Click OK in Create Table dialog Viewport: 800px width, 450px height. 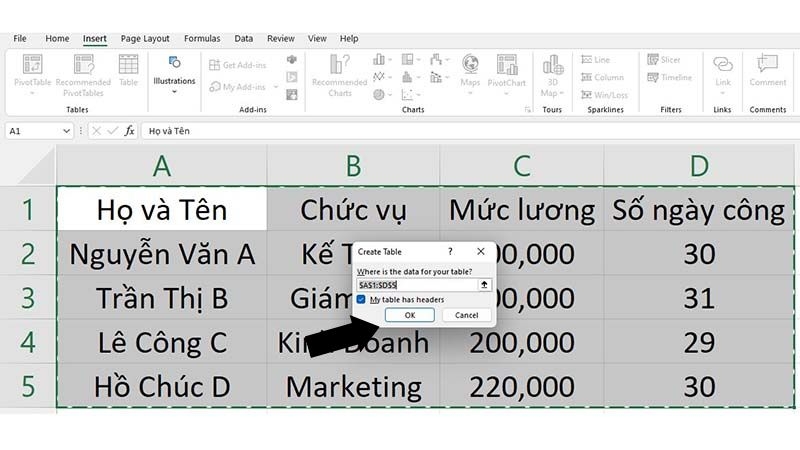coord(410,315)
